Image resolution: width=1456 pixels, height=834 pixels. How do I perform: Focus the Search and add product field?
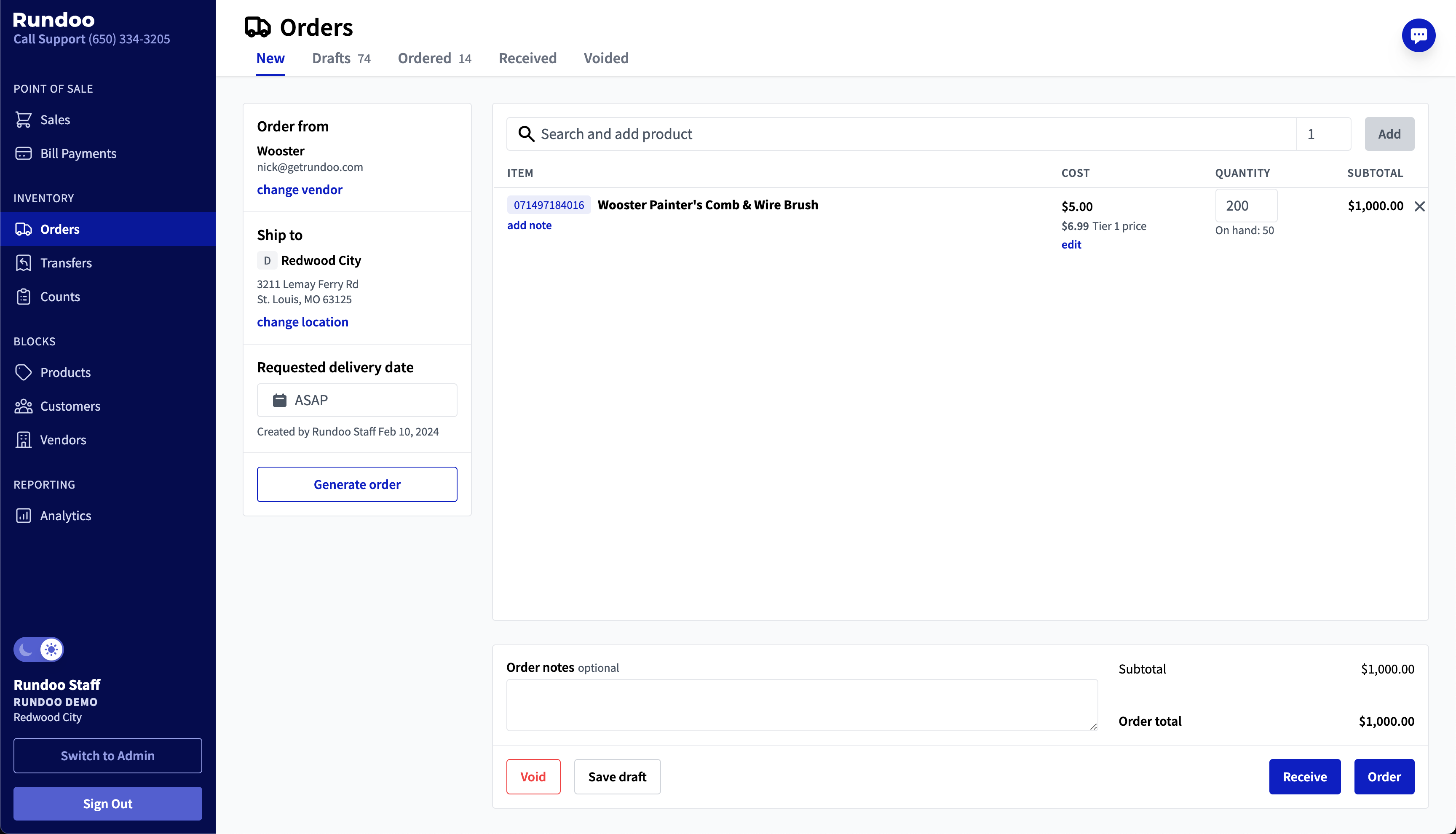(x=902, y=134)
